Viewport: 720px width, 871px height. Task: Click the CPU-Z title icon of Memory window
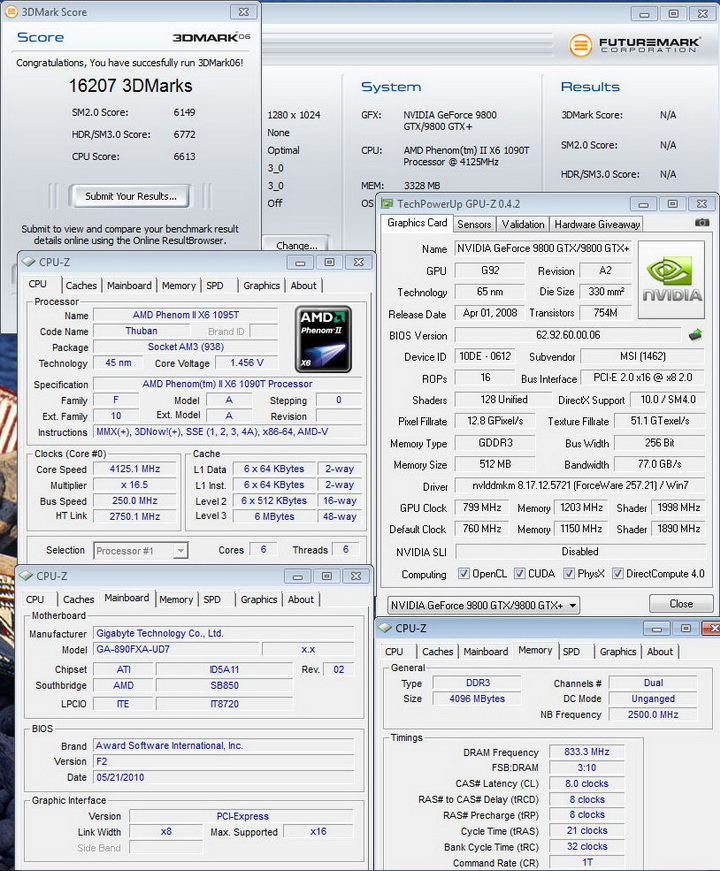pos(384,628)
